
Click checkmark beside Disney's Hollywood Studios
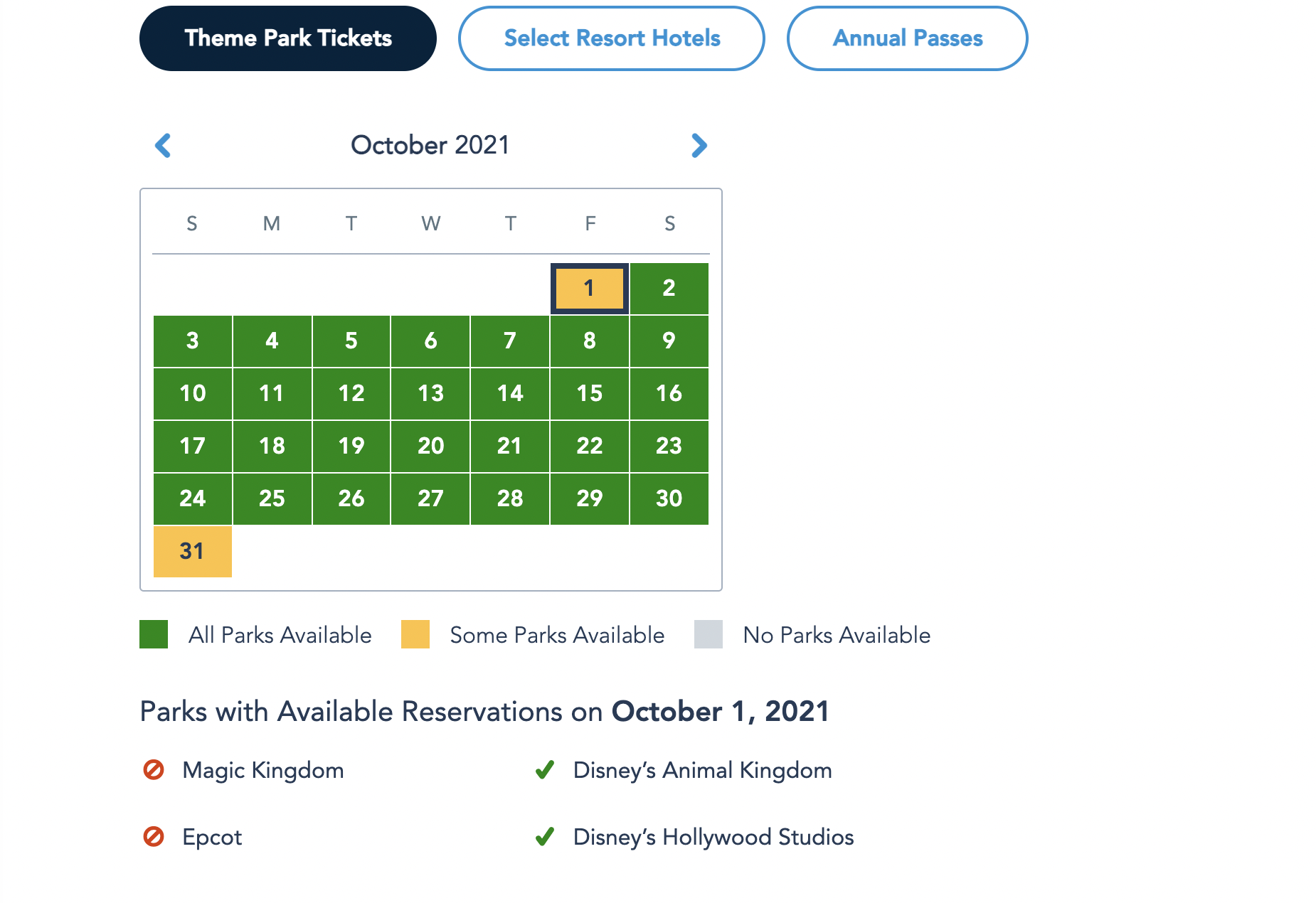(545, 837)
